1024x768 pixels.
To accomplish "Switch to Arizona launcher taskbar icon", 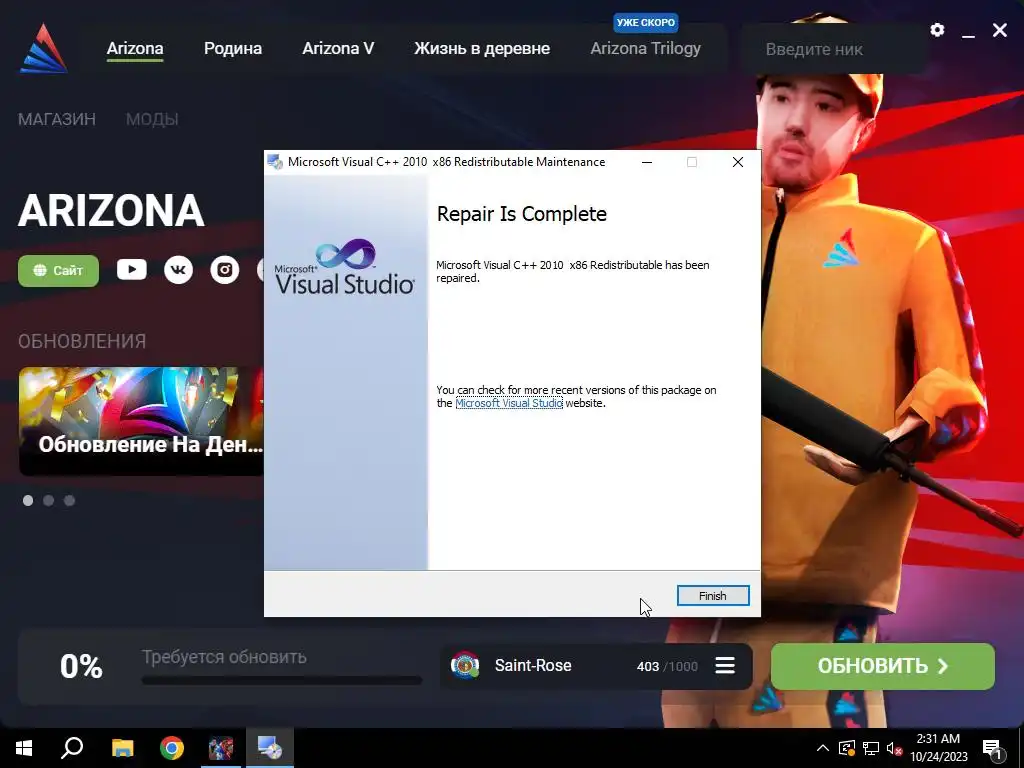I will point(221,748).
